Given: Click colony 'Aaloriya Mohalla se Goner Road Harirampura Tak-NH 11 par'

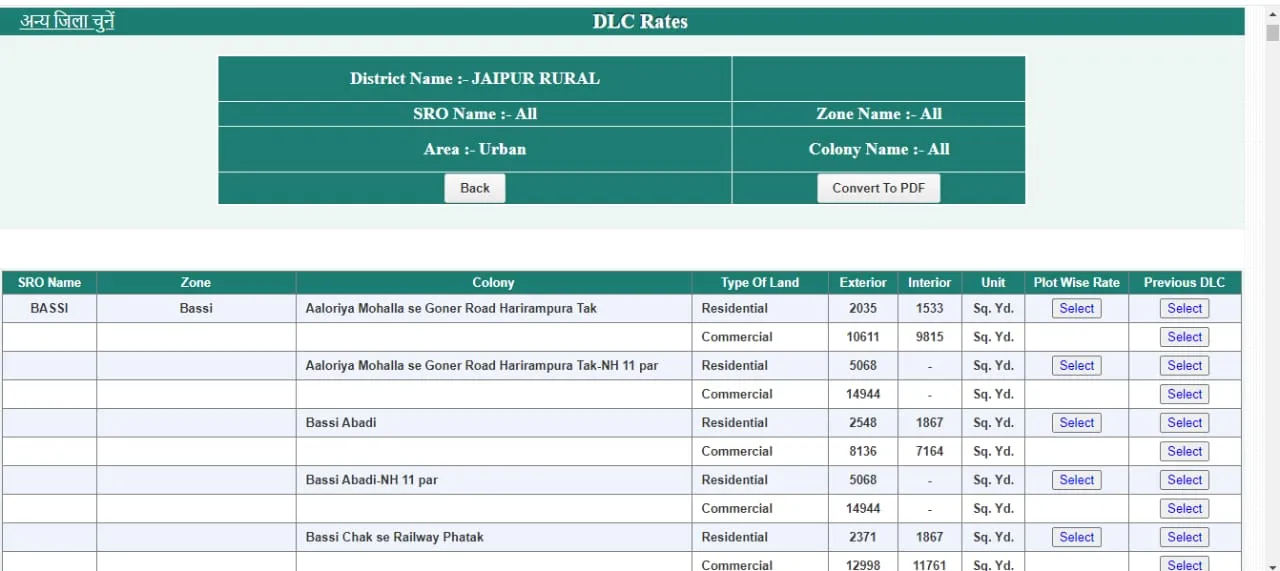Looking at the screenshot, I should pos(482,366).
